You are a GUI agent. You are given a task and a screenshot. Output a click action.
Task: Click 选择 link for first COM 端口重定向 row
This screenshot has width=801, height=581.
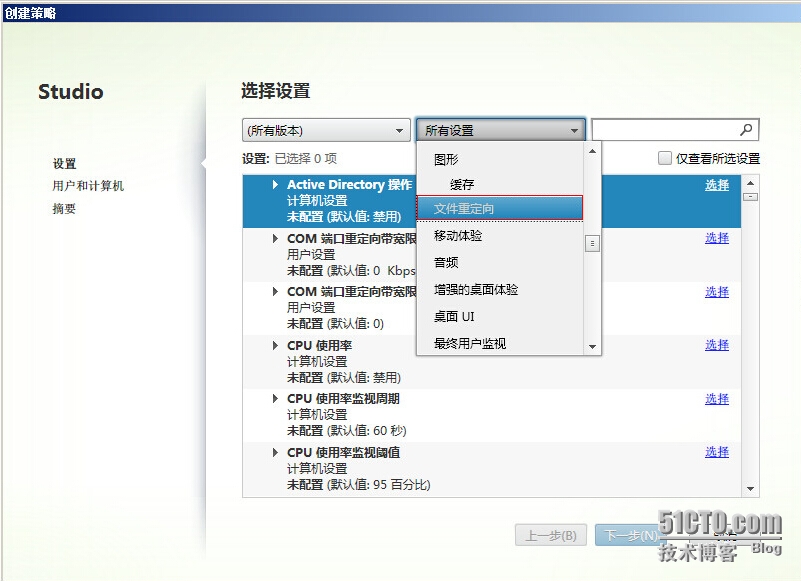tap(717, 238)
